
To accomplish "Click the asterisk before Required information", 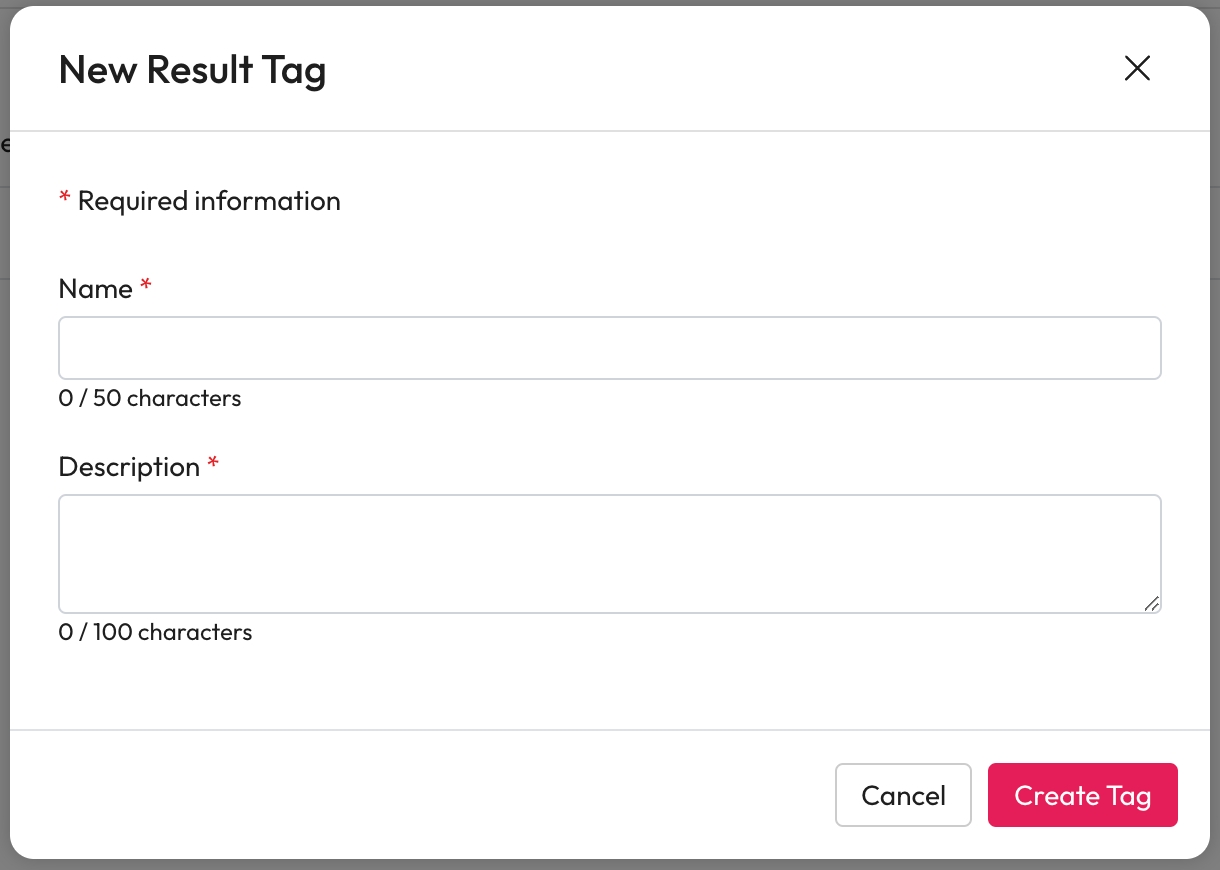I will (65, 199).
